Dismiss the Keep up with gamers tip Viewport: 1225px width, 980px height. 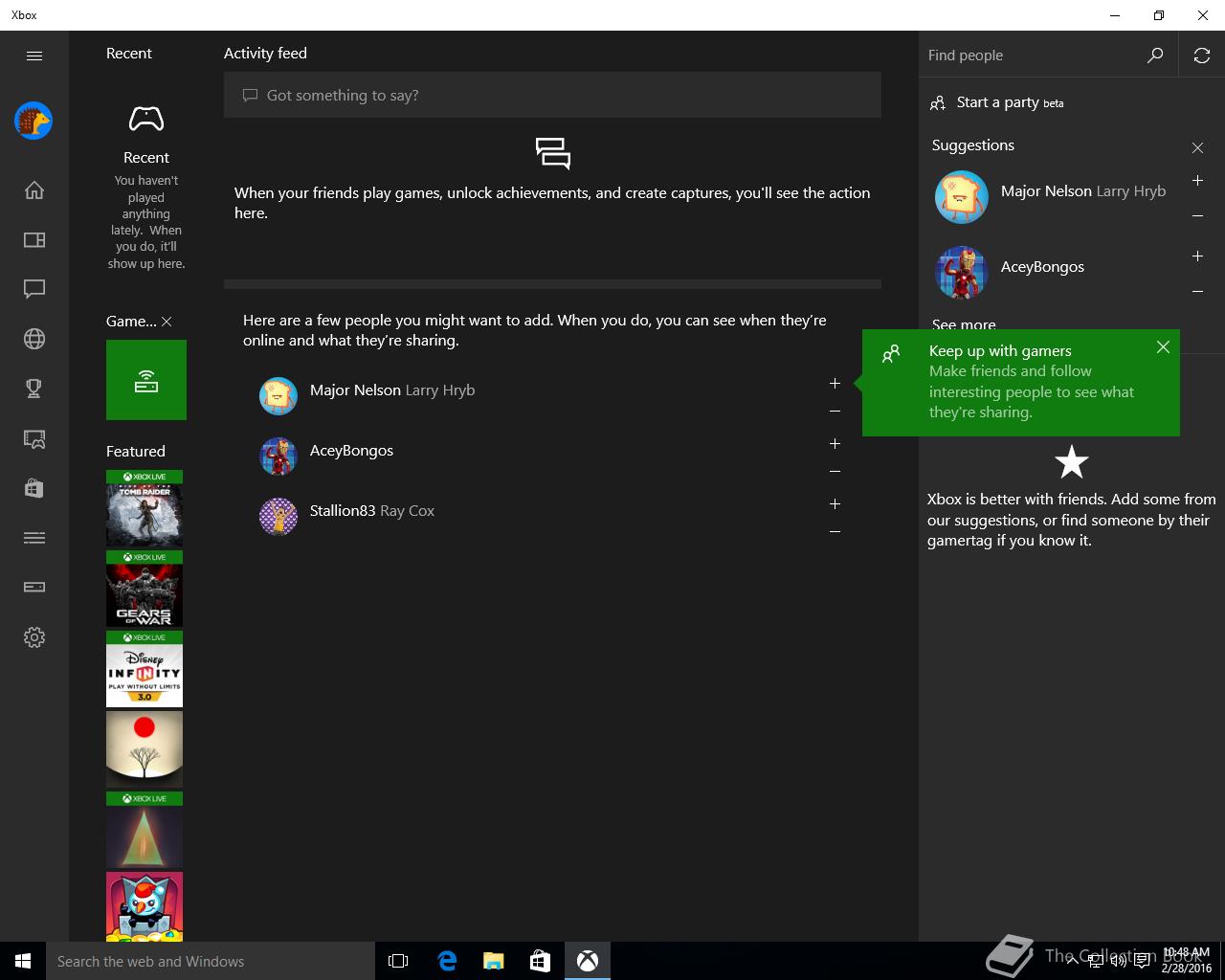1163,347
